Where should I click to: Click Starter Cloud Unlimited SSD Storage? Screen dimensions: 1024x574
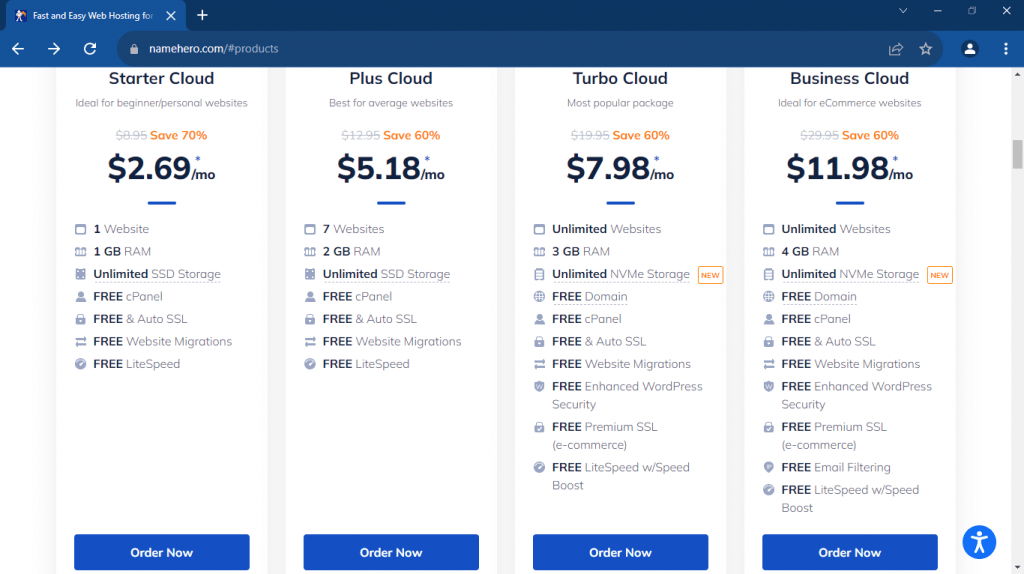[x=157, y=274]
